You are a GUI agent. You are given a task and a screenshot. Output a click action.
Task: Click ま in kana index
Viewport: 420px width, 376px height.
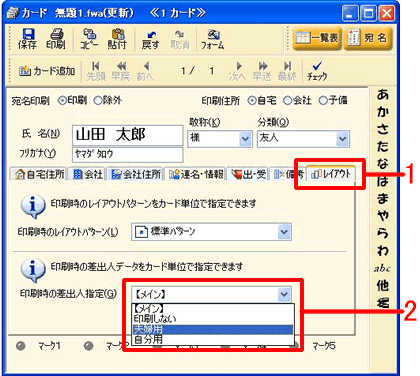[x=383, y=199]
